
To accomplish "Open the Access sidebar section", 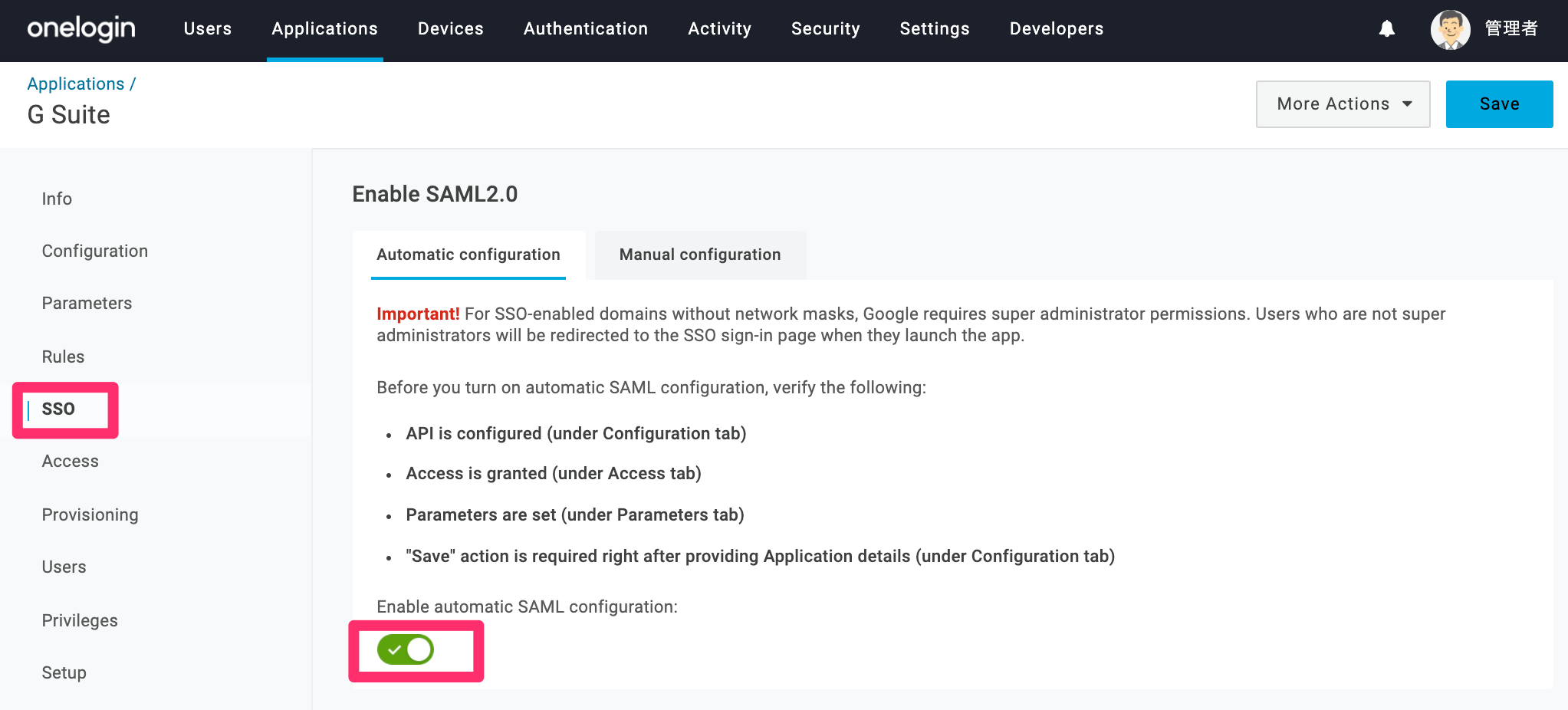I will [x=71, y=462].
